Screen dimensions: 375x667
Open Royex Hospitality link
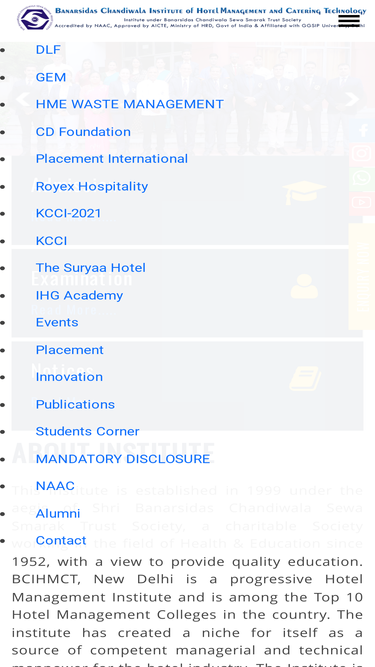point(92,186)
